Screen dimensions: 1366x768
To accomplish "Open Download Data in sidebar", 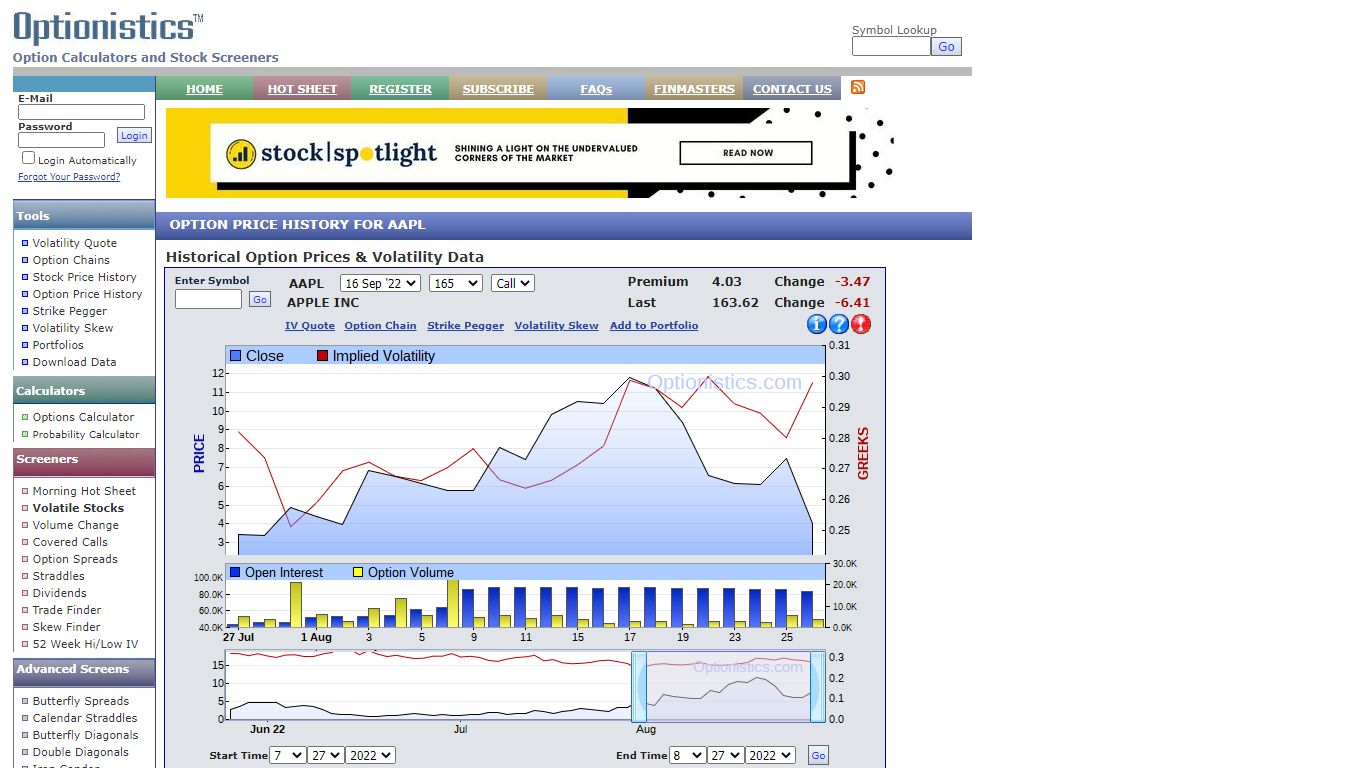I will click(74, 362).
